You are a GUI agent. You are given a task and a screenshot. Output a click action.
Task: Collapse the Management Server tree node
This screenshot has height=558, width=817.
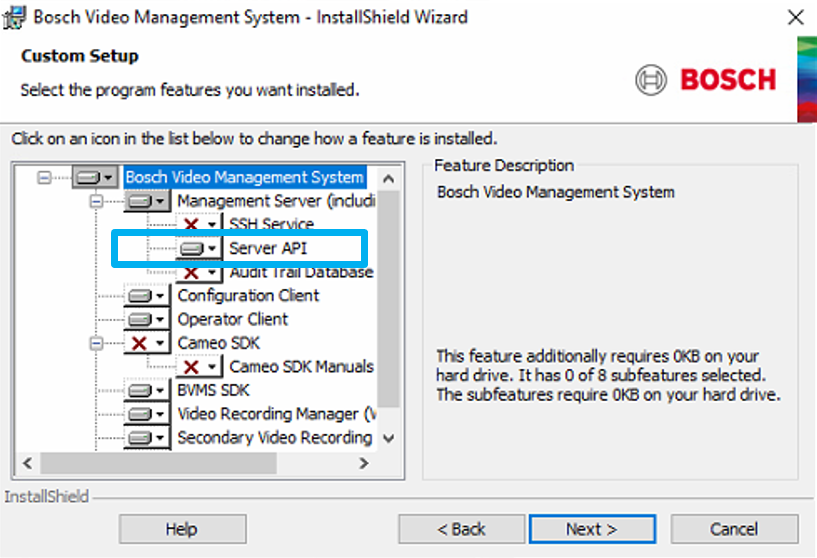[x=96, y=201]
